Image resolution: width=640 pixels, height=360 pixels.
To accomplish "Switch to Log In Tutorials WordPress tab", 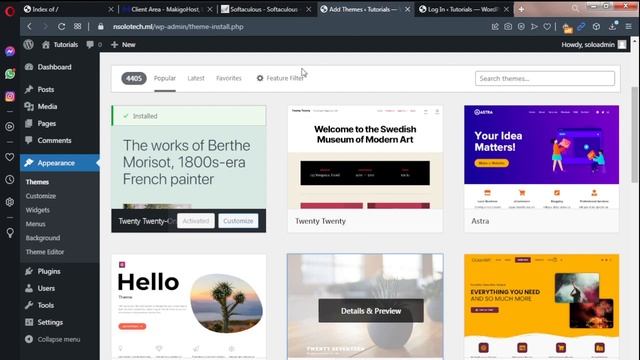I will [x=464, y=9].
